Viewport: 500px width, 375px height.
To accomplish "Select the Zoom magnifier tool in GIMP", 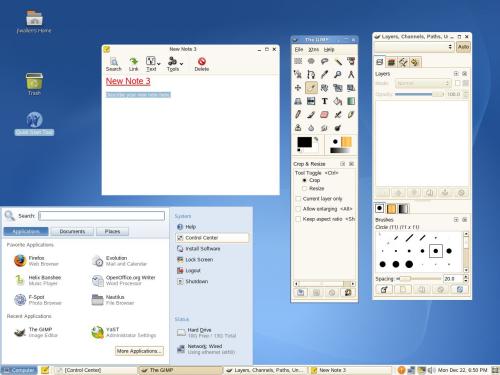I will [x=338, y=74].
